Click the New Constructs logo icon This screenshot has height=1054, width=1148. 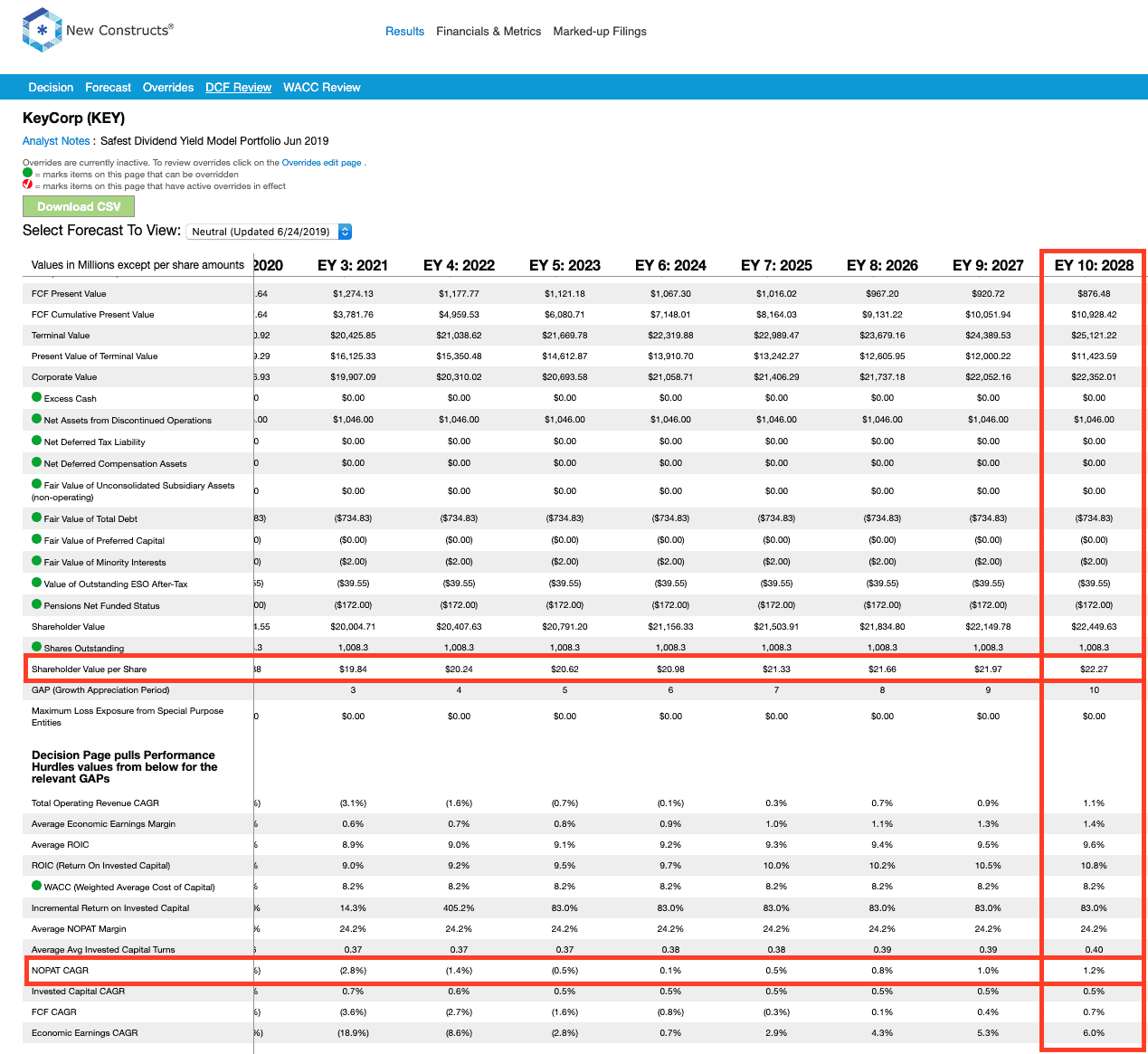point(42,30)
